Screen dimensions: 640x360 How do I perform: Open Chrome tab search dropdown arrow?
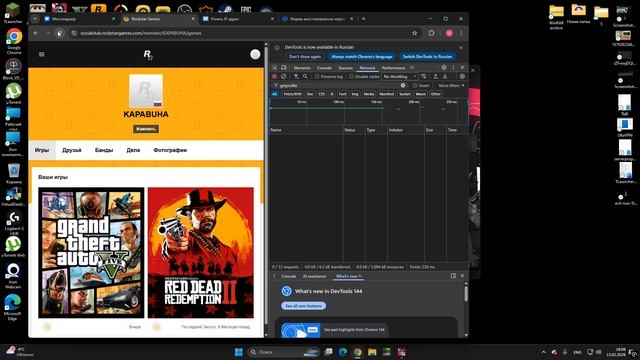click(x=35, y=19)
